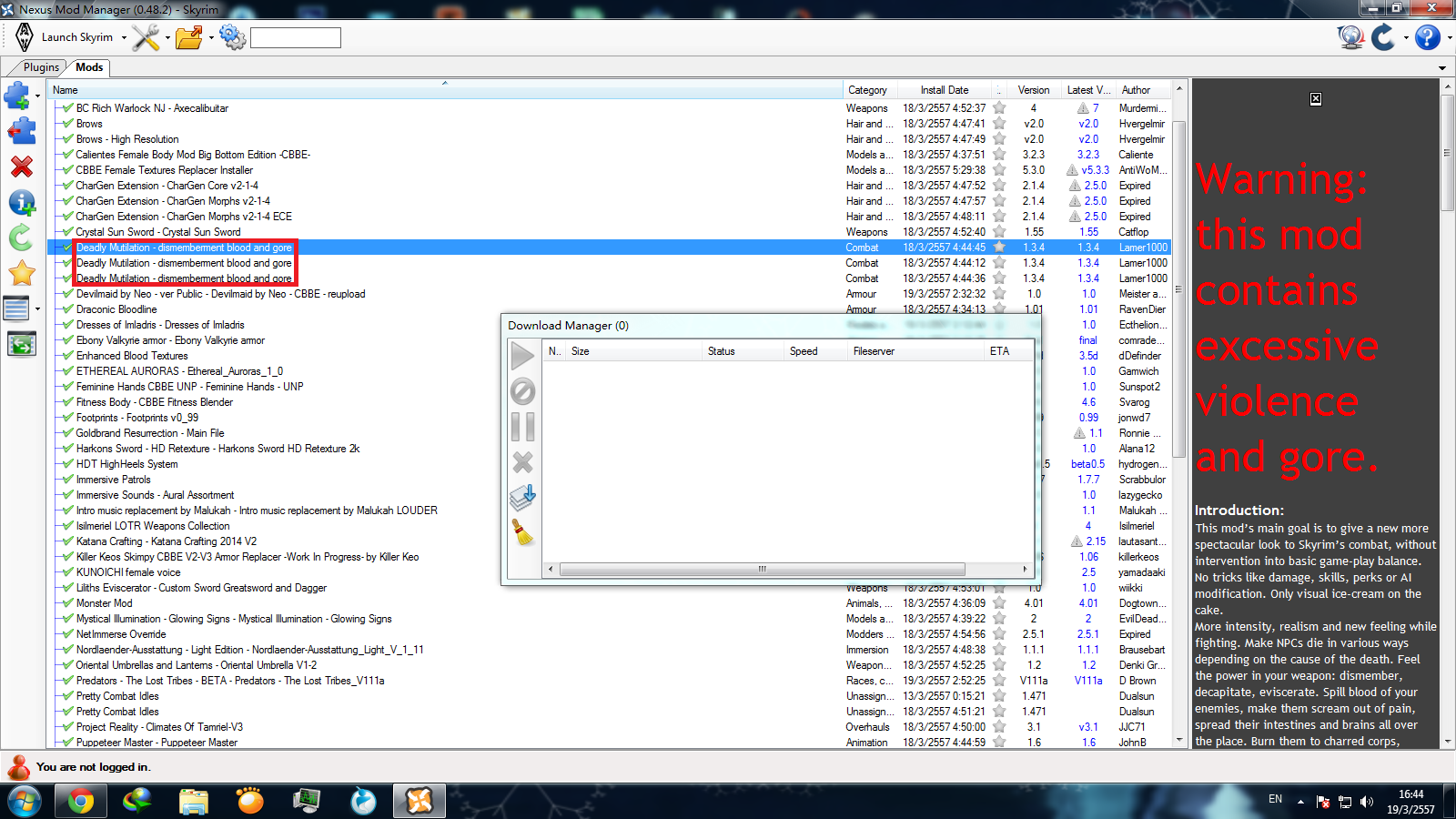Click the category view list icon
1456x819 pixels.
click(17, 309)
